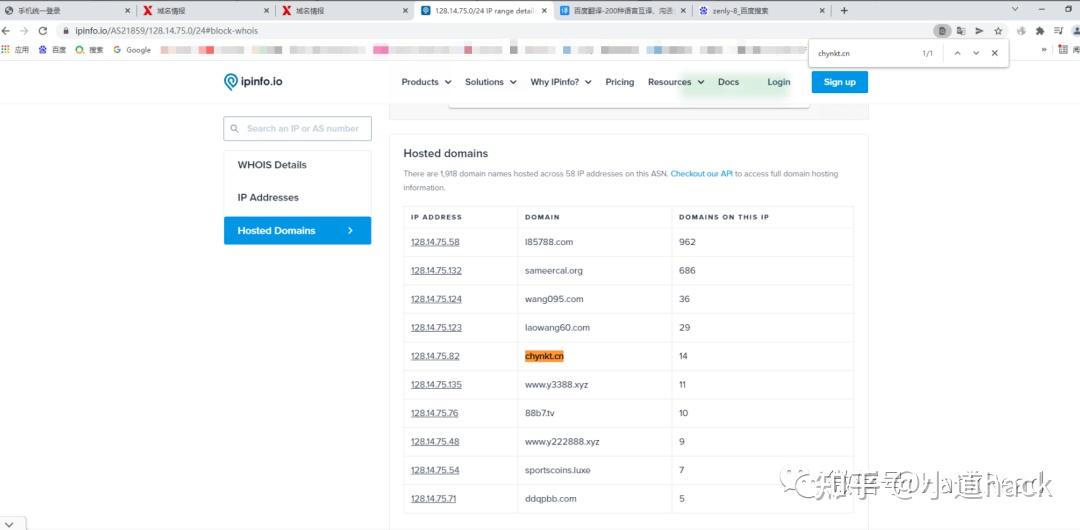Open IP address 128.14.75.123

436,327
